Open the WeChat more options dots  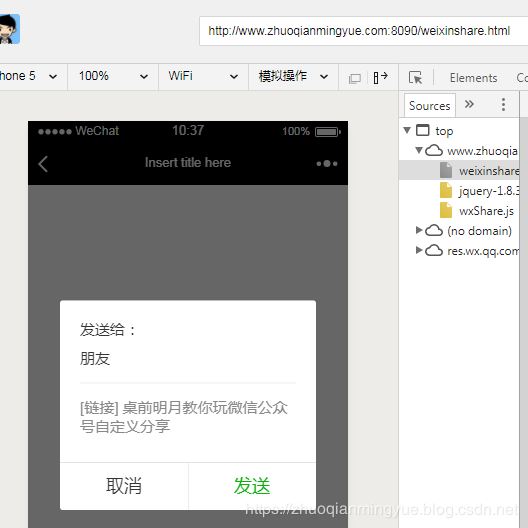point(327,164)
